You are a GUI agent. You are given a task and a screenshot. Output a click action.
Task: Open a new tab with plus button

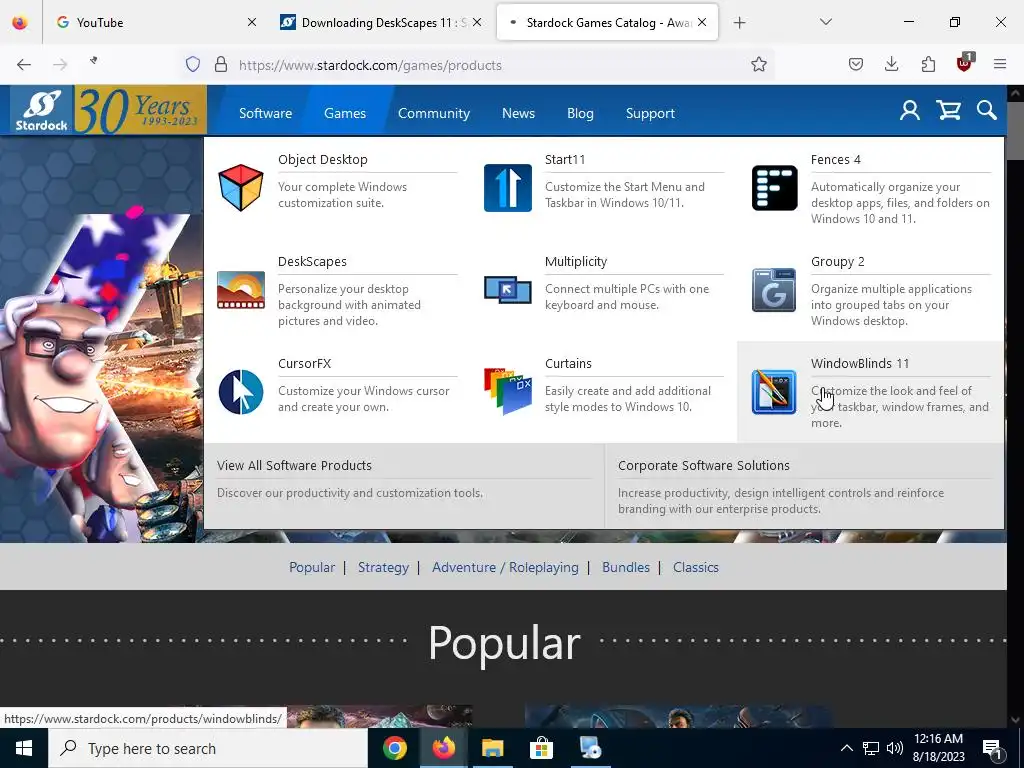739,23
